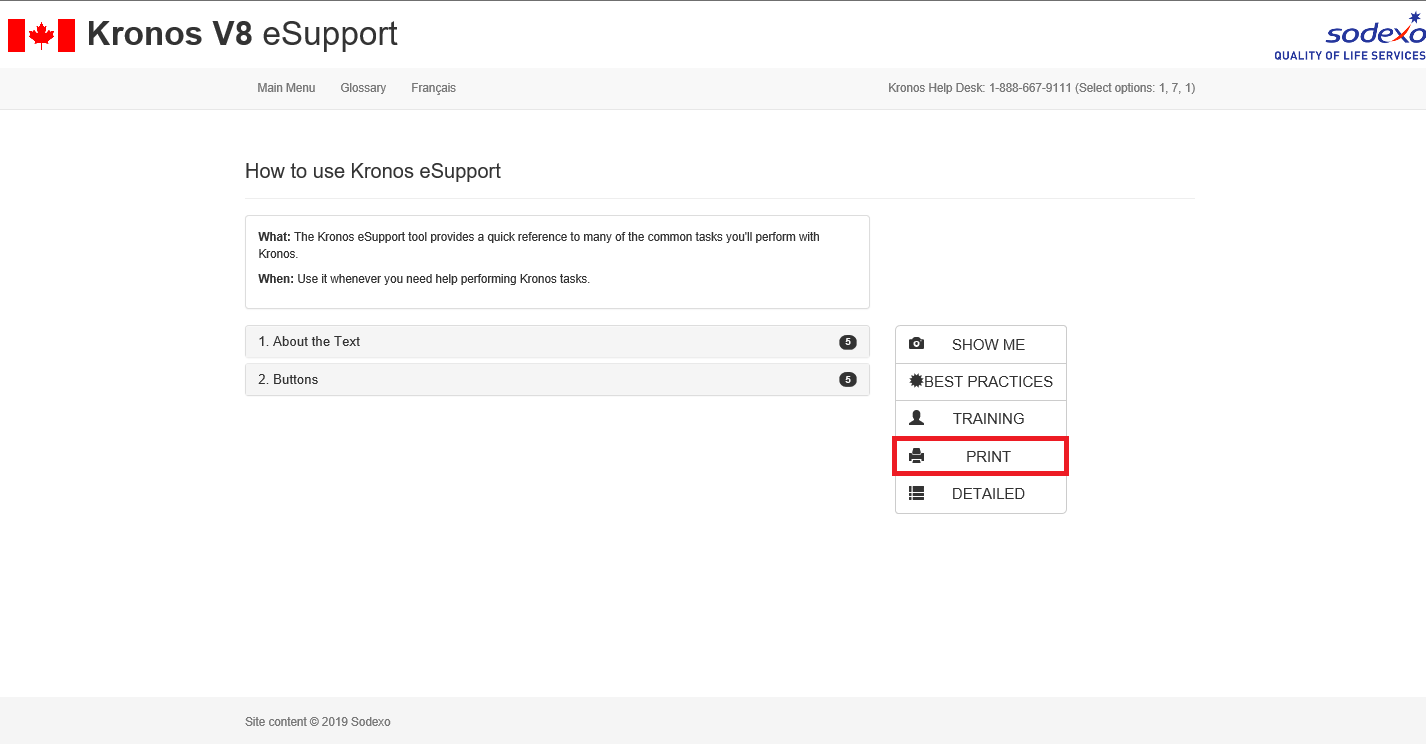
Task: Click the list icon beside DETAILED
Action: 917,492
